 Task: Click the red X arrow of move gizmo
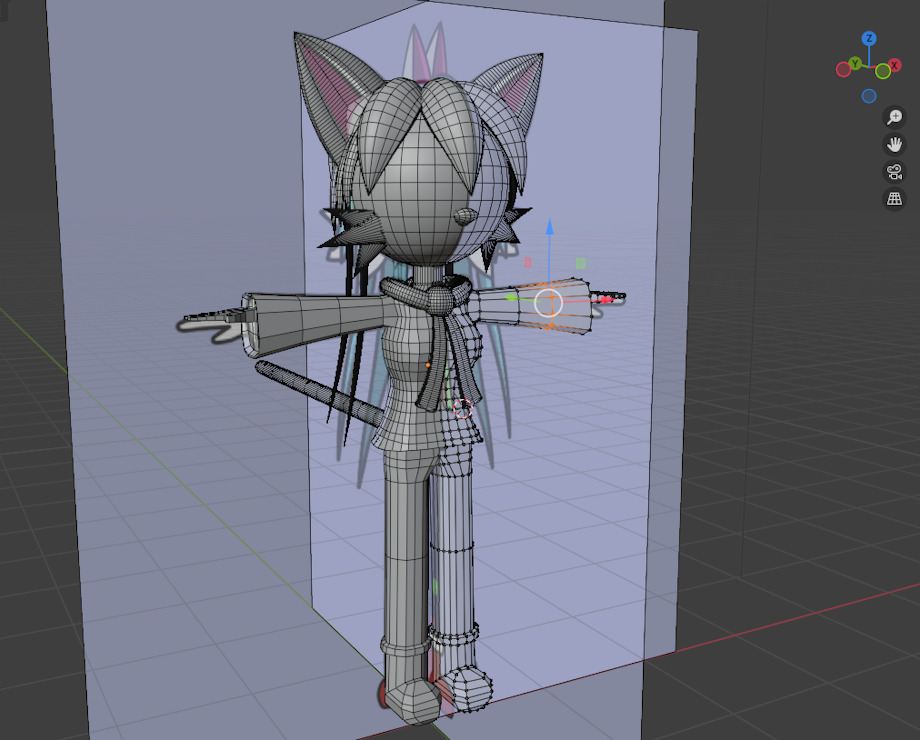coord(605,299)
